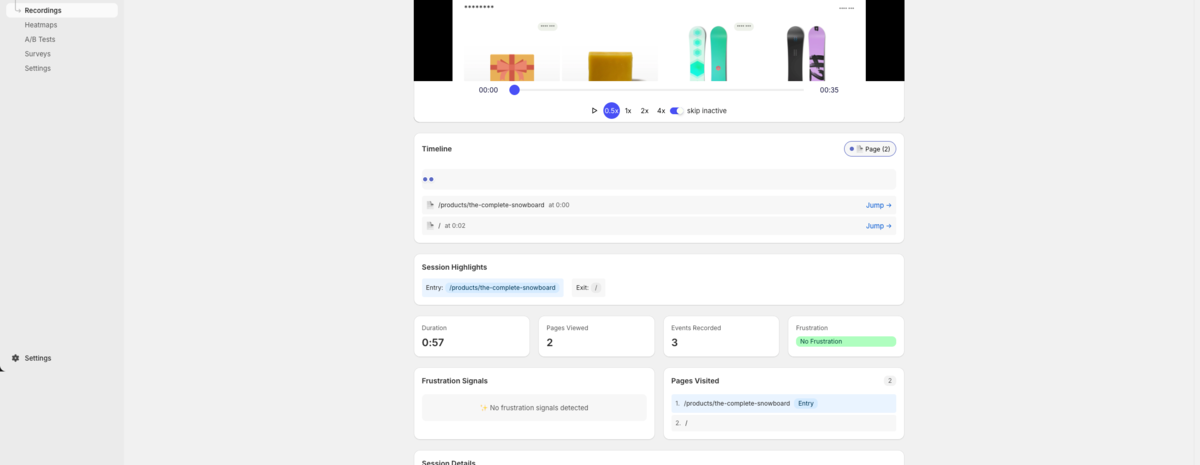
Task: Click the page icon beside /products/the-complete-snowboard timeline entry
Action: tap(430, 205)
